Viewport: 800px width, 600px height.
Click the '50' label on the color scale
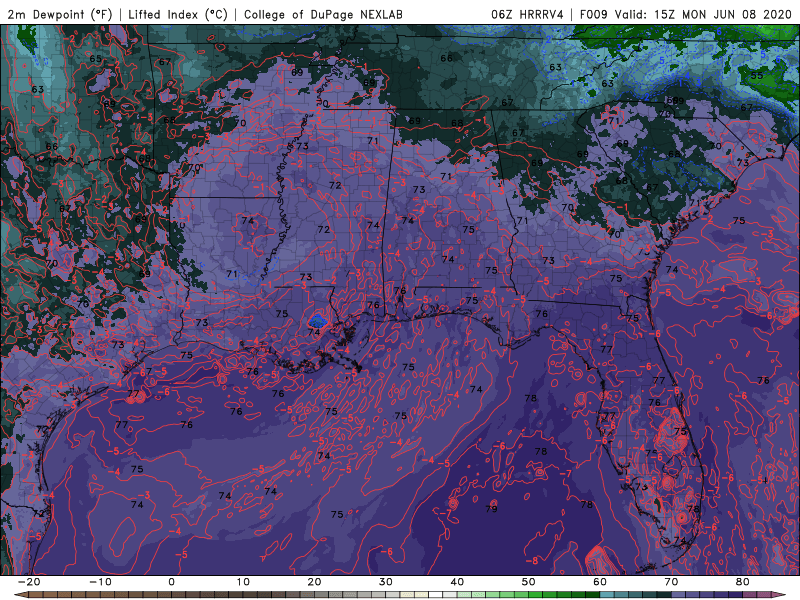pos(529,582)
